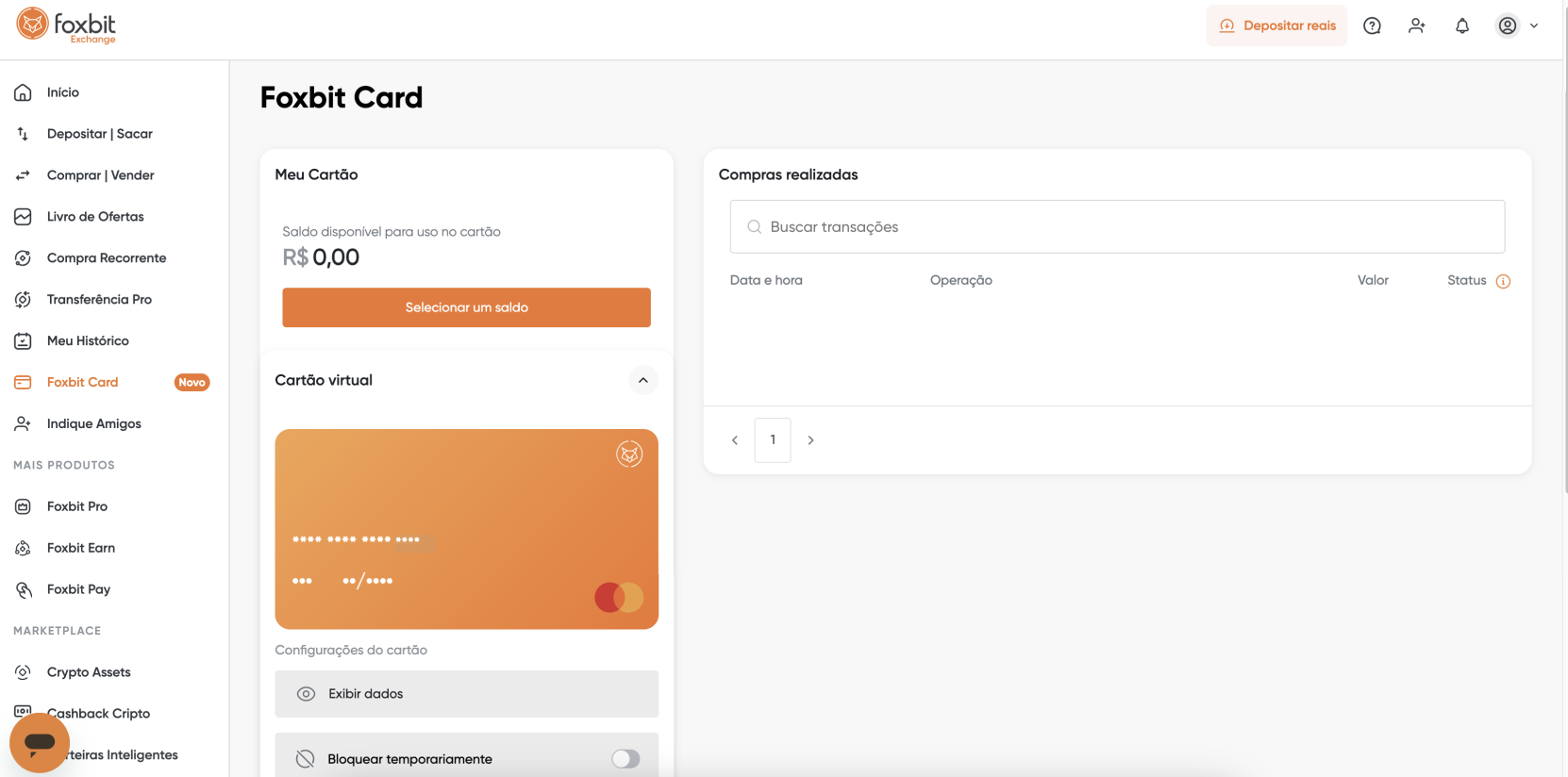Image resolution: width=1568 pixels, height=777 pixels.
Task: Click the user profile avatar icon
Action: 1508,25
